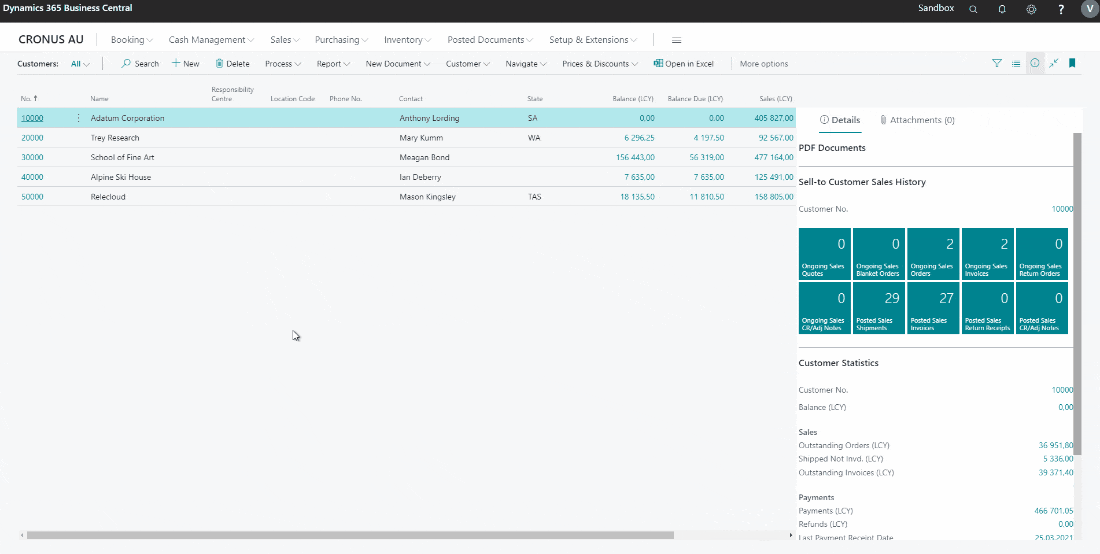Screen dimensions: 1100x554
Task: Open customer number 40000 link
Action: tap(32, 177)
